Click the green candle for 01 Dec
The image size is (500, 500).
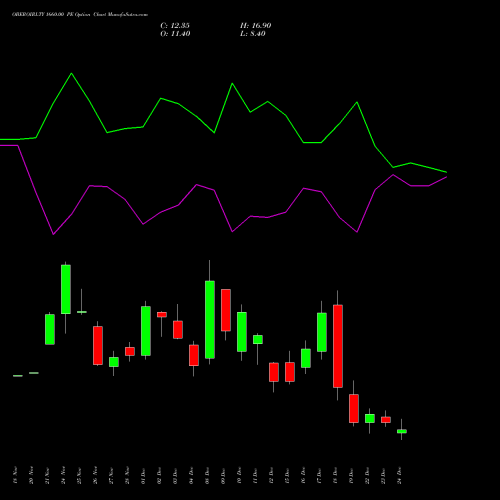(x=146, y=331)
